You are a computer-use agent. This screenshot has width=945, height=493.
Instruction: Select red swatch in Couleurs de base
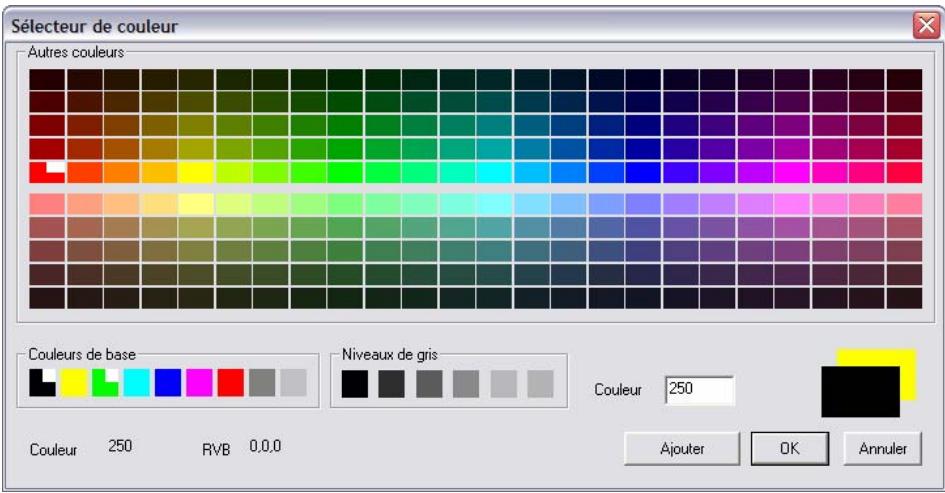click(231, 383)
